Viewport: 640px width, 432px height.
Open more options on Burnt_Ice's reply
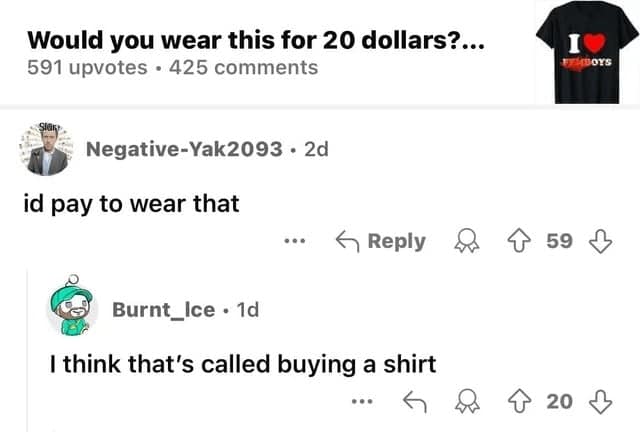362,401
